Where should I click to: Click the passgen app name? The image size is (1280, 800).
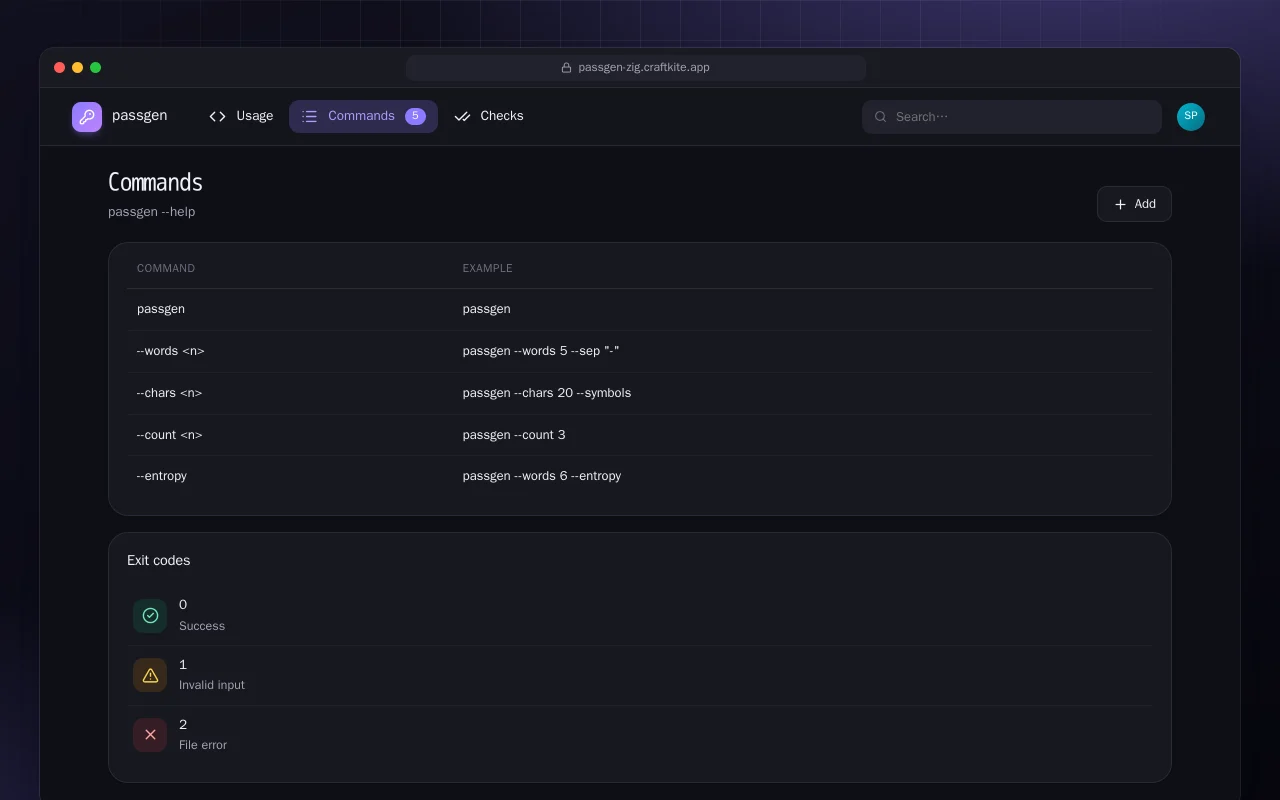coord(140,115)
